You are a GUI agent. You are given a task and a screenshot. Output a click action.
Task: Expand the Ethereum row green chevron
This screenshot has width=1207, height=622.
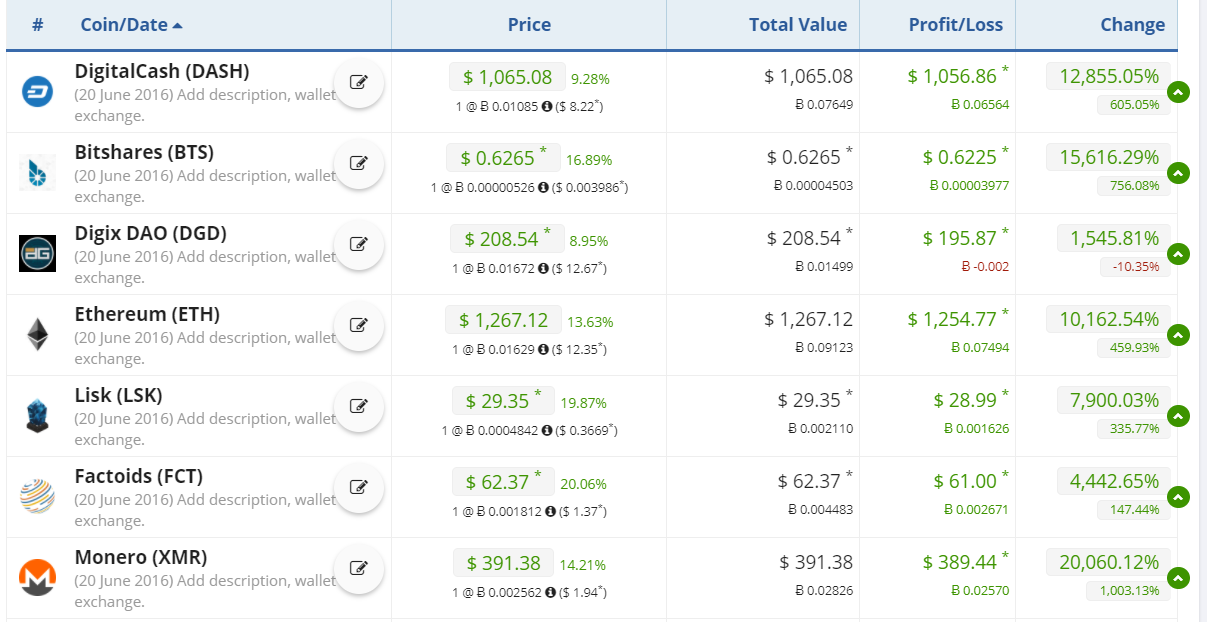pos(1179,335)
